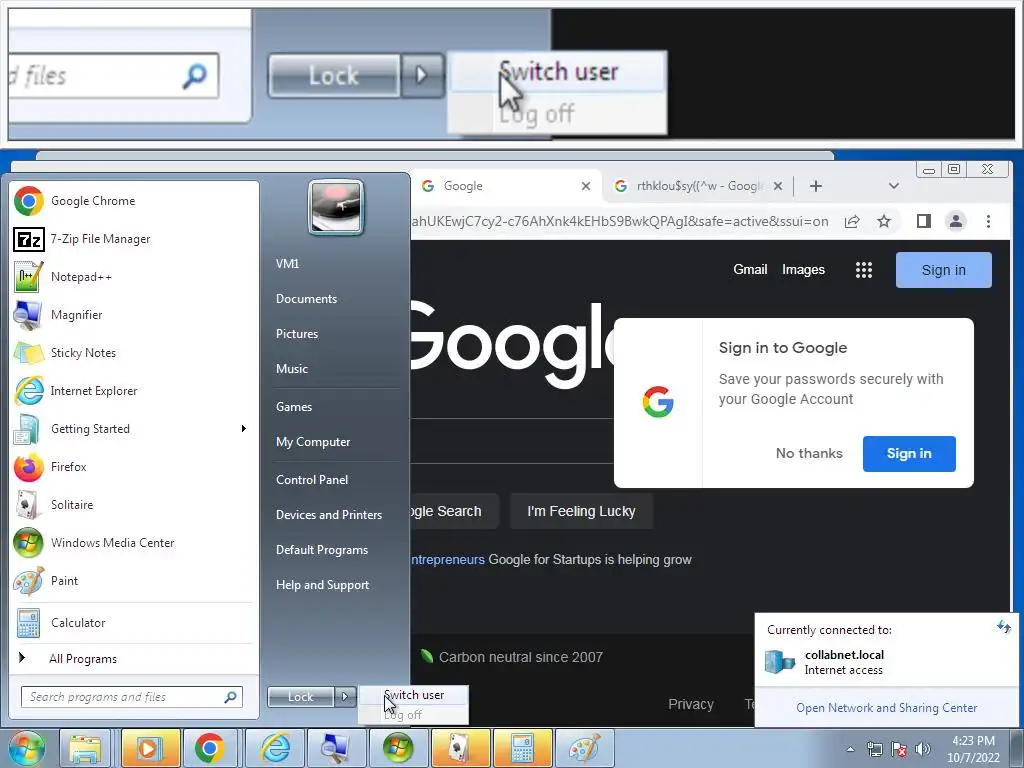Image resolution: width=1024 pixels, height=768 pixels.
Task: Switch to the Google tab in Chrome
Action: [496, 186]
